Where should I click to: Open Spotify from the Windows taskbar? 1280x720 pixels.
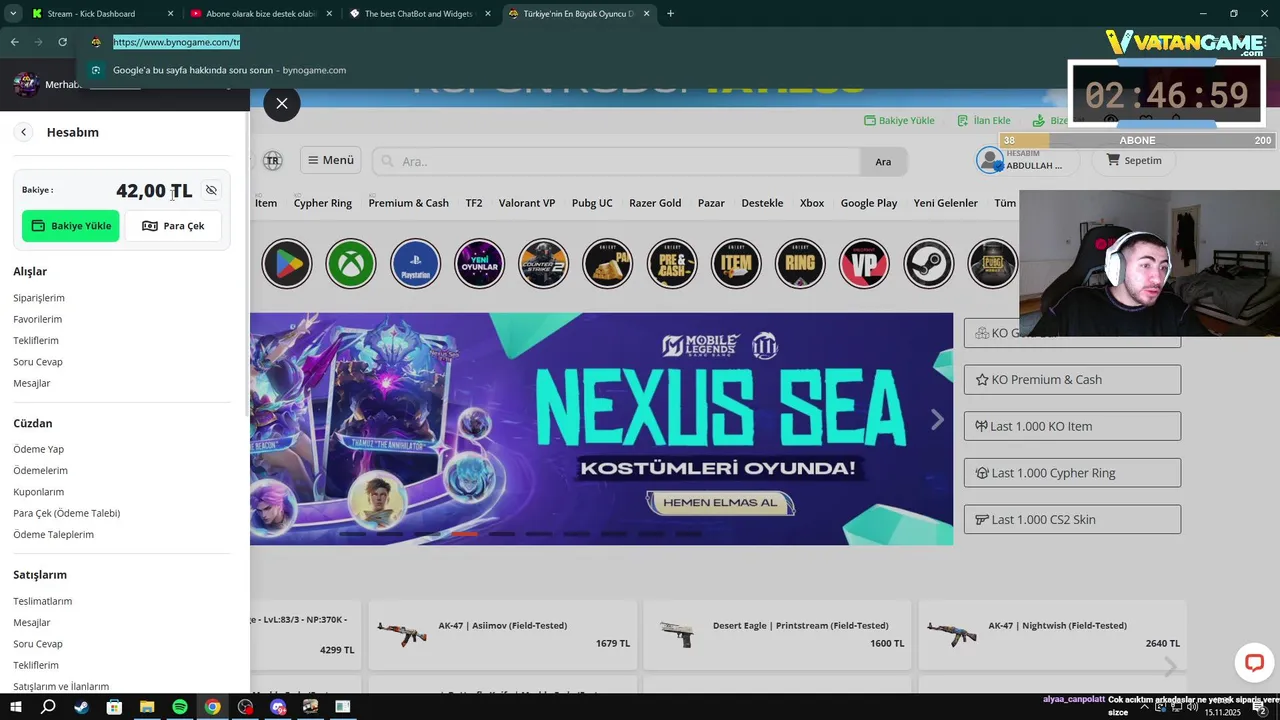[180, 707]
